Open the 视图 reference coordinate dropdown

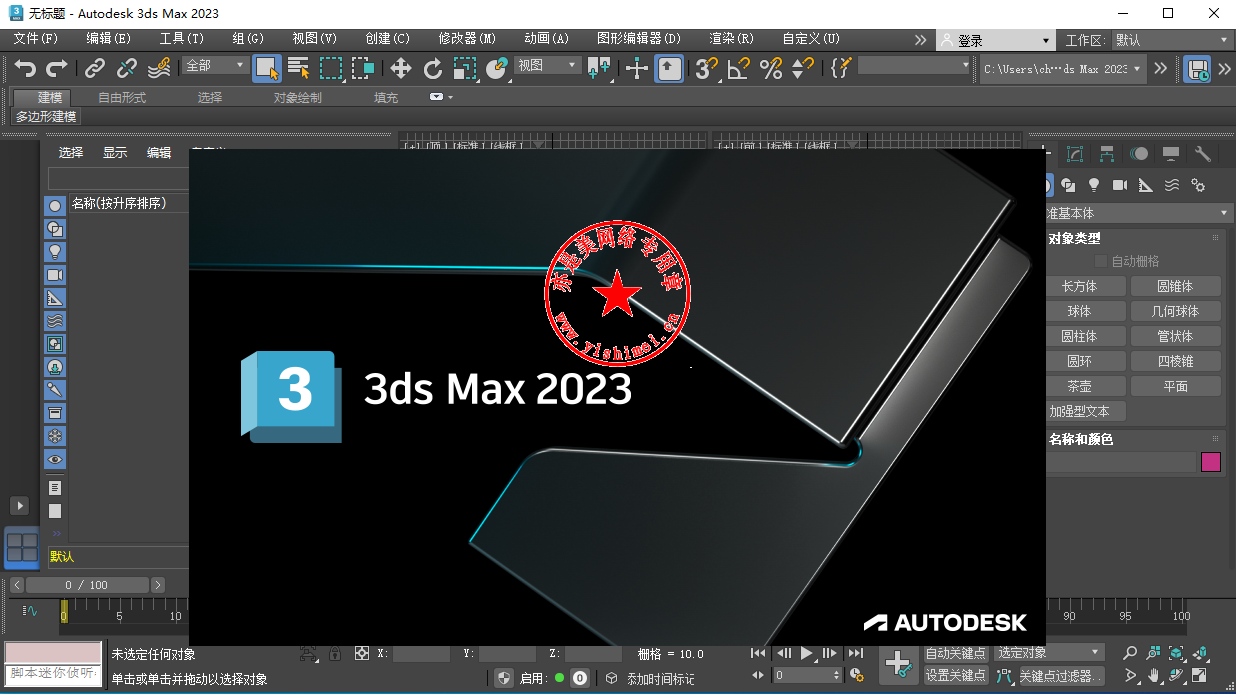point(547,65)
